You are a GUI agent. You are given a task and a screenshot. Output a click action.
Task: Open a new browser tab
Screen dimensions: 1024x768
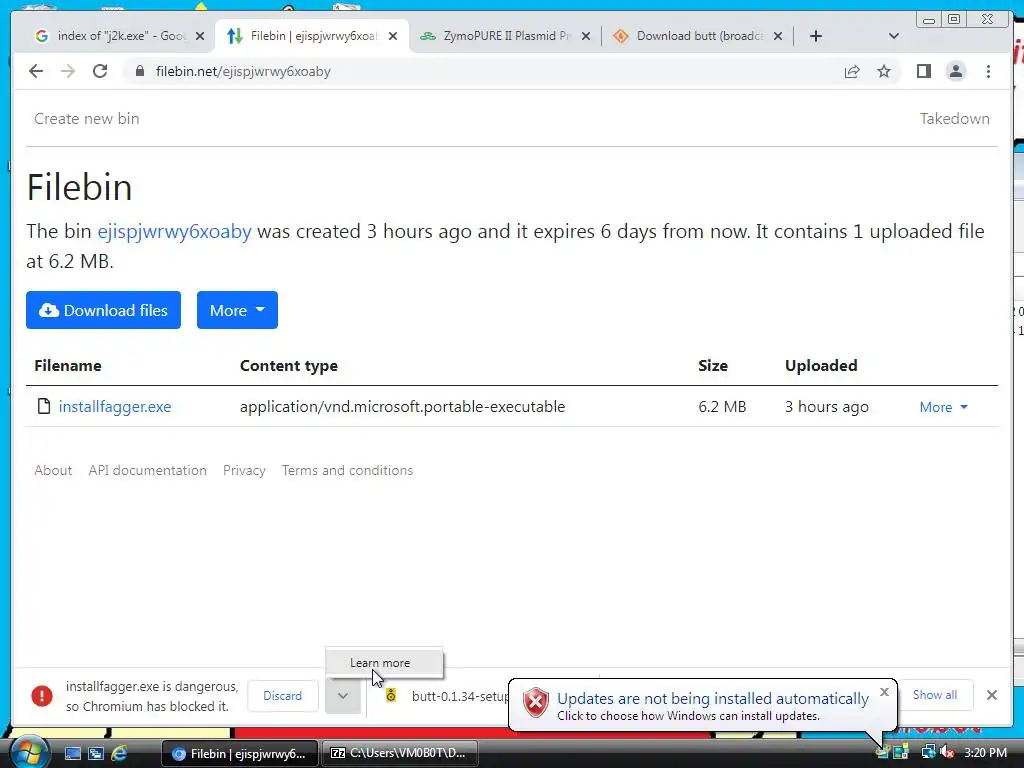point(816,36)
